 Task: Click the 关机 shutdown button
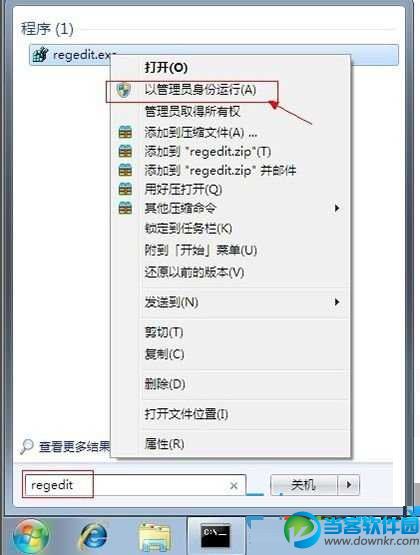pos(304,484)
